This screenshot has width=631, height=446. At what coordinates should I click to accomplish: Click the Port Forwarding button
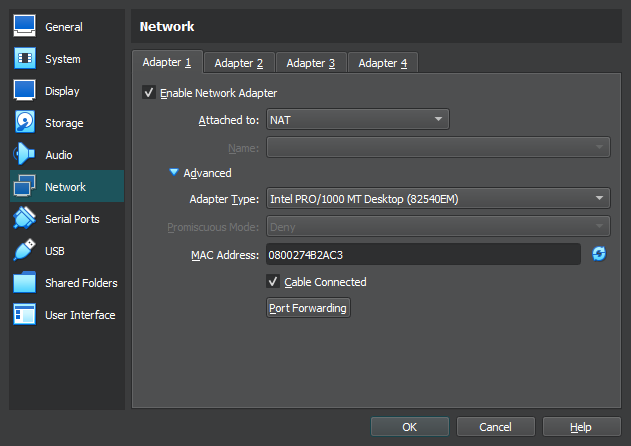click(308, 308)
